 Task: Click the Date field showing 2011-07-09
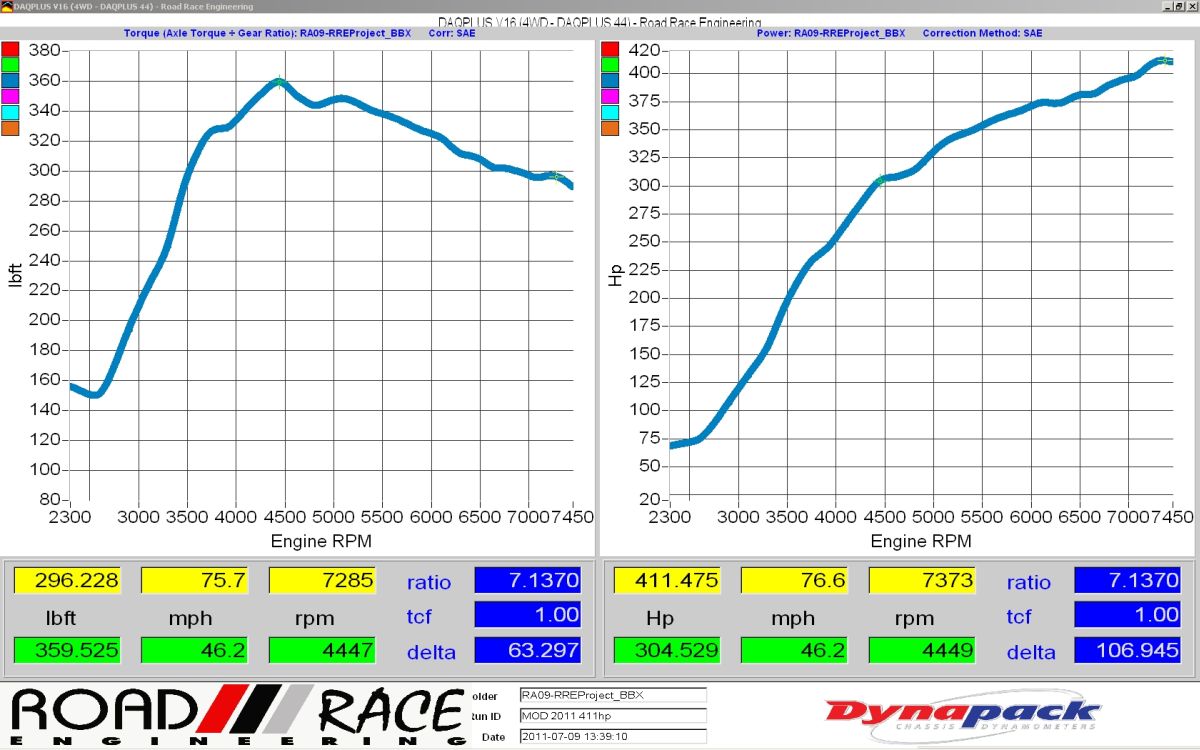[612, 736]
